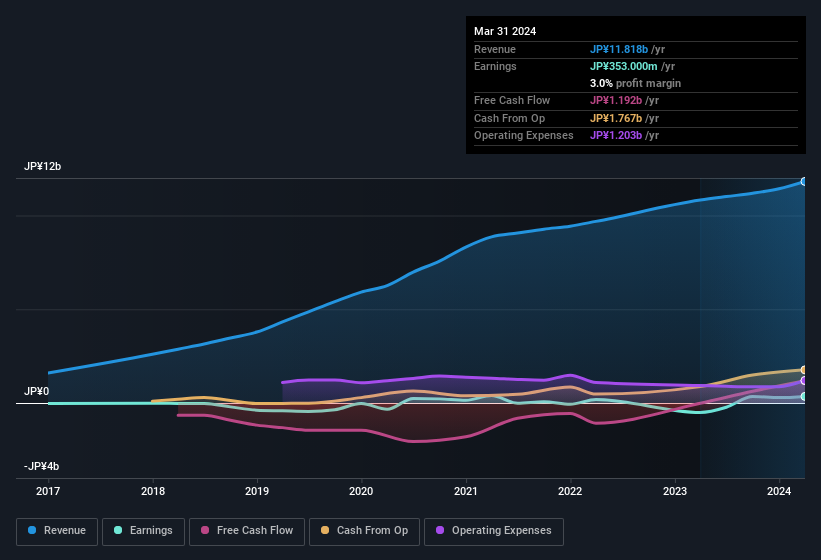Click the Earnings teal endpoint marker
821x560 pixels.
(x=804, y=397)
